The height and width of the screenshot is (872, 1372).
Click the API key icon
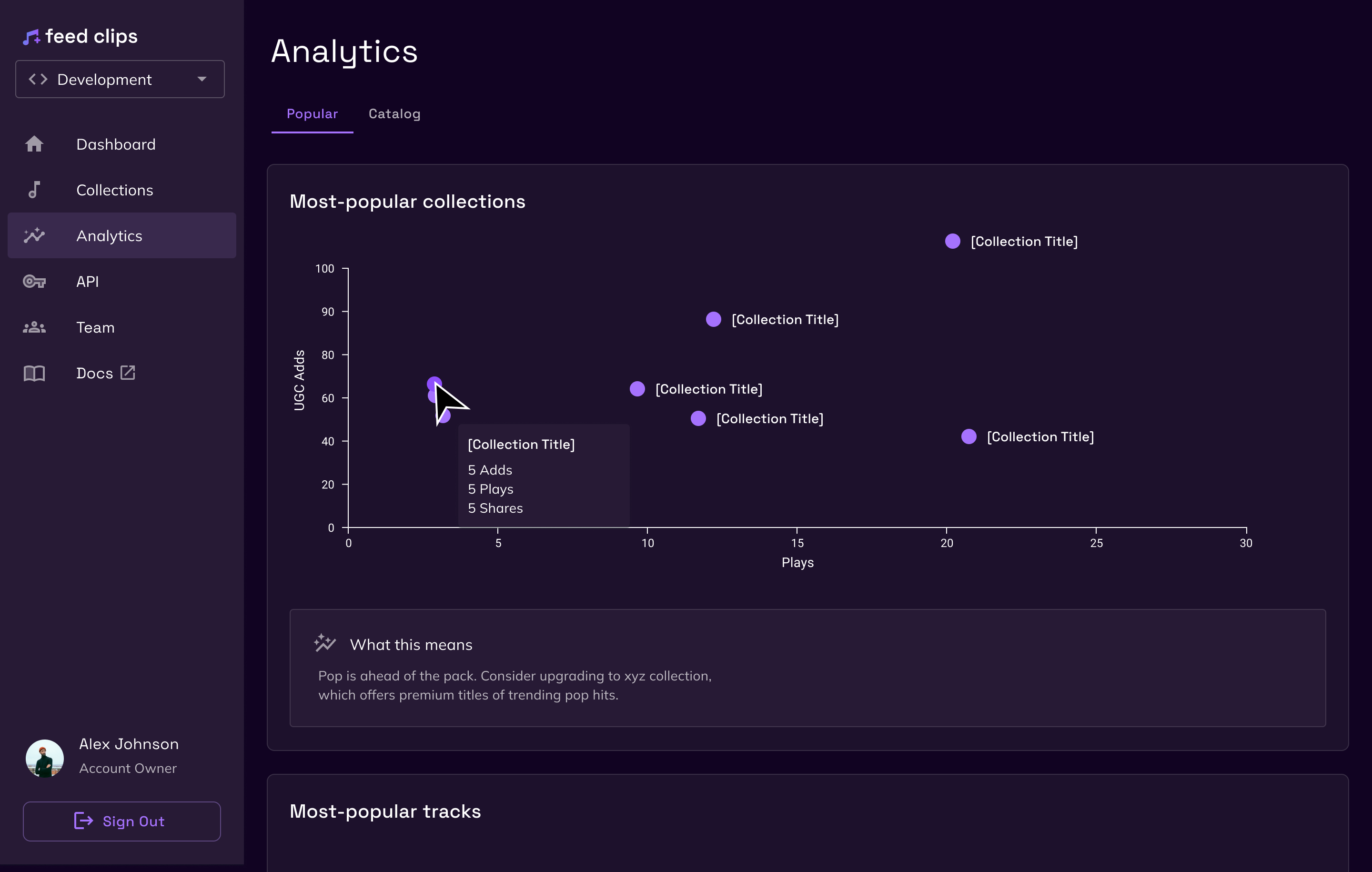coord(34,282)
